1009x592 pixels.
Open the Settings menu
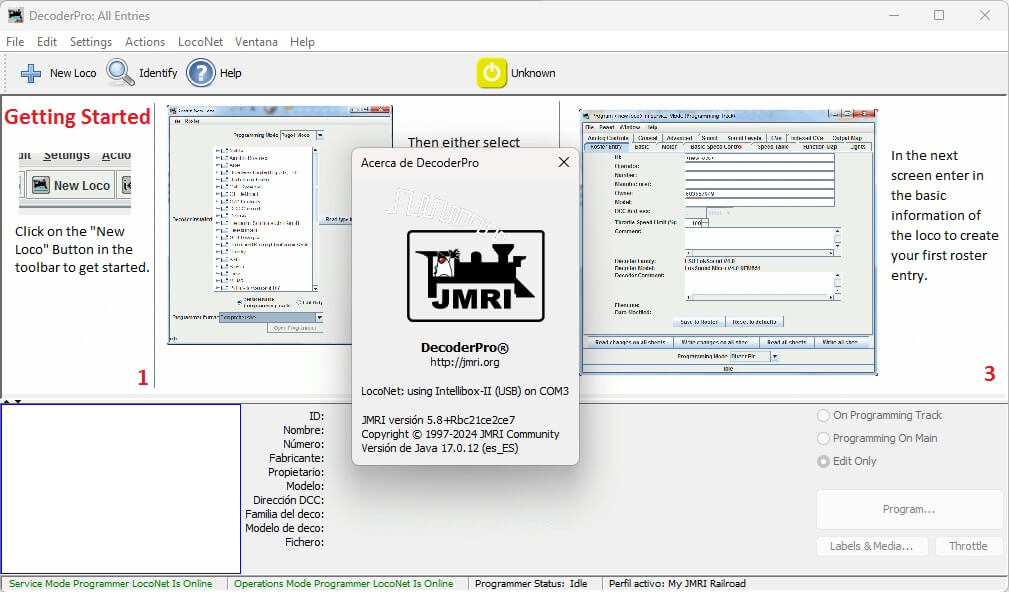91,42
